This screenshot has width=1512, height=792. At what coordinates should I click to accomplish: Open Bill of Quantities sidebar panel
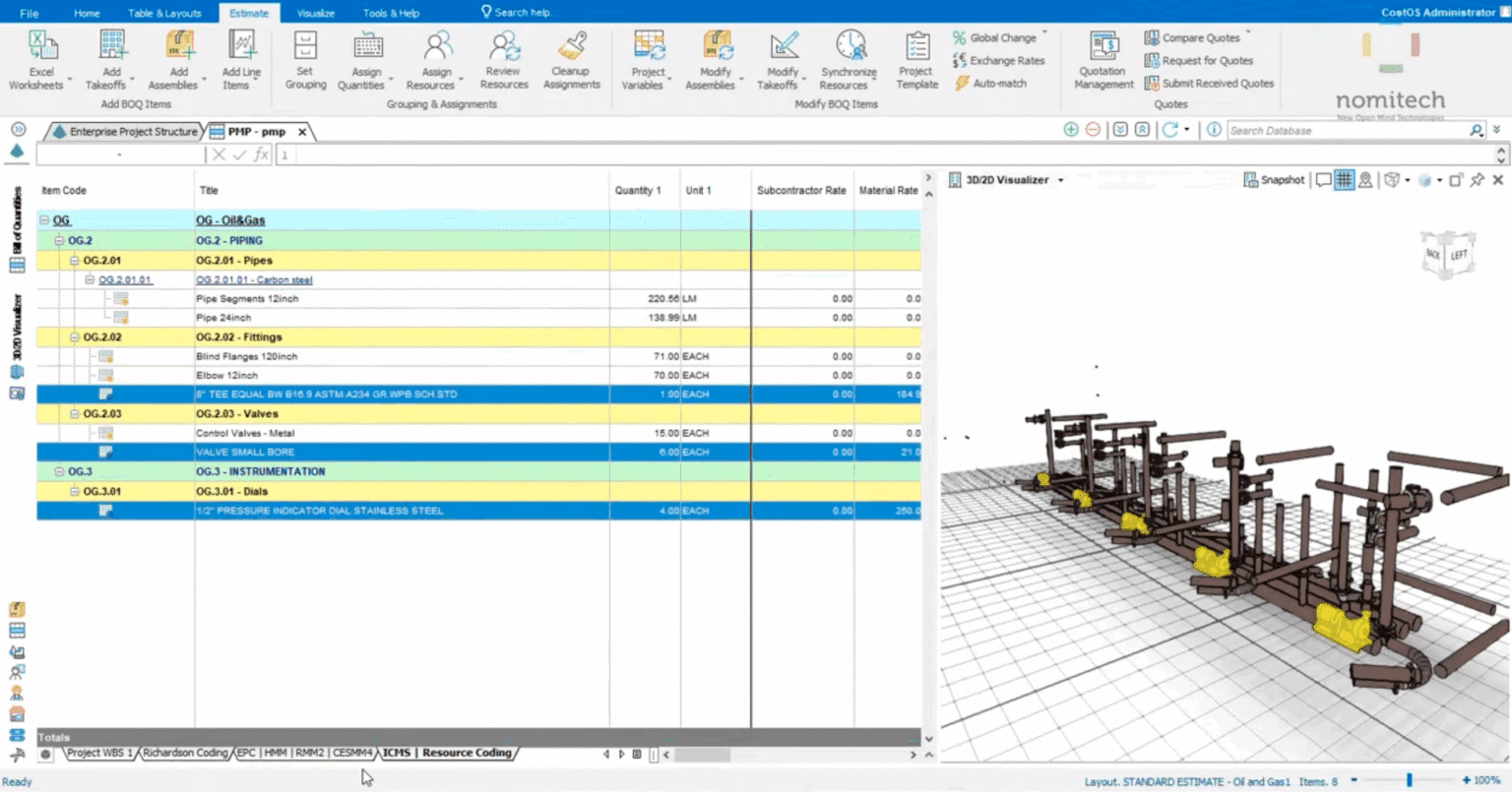(x=17, y=228)
